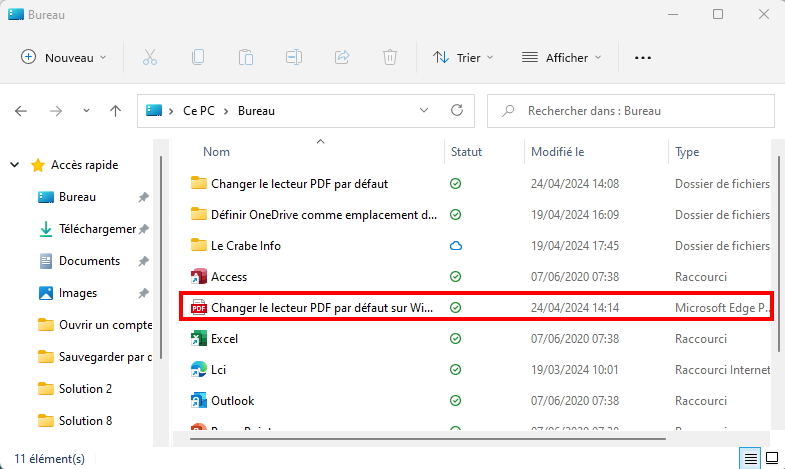The image size is (785, 469).
Task: Click the PDF file icon
Action: [x=199, y=308]
